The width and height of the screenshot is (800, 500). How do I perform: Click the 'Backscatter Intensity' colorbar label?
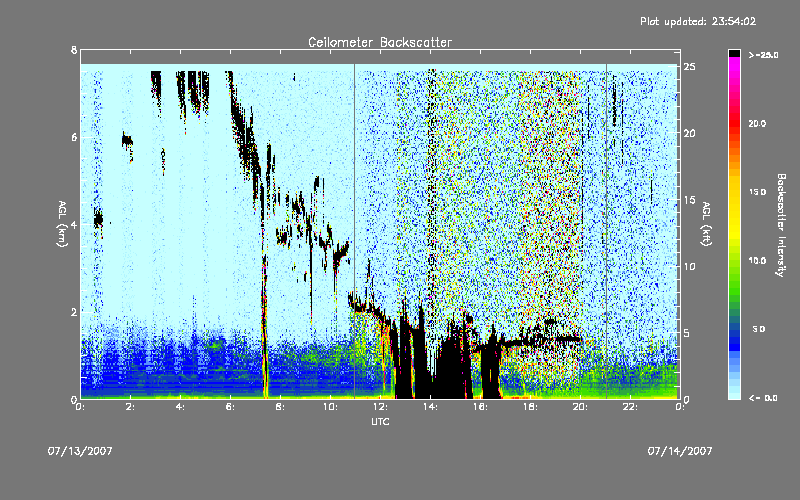click(x=780, y=225)
